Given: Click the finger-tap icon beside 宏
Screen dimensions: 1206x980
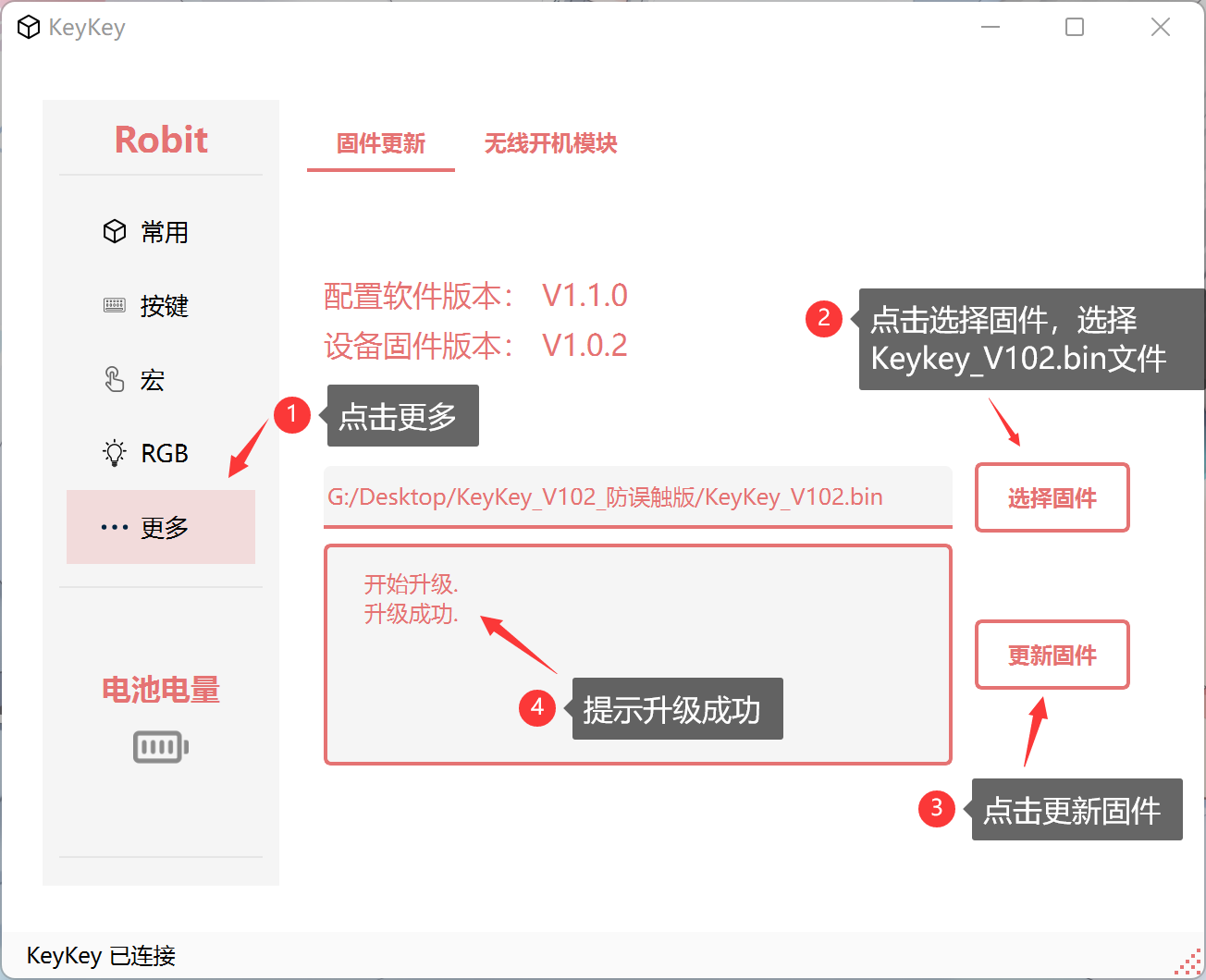Looking at the screenshot, I should tap(115, 379).
